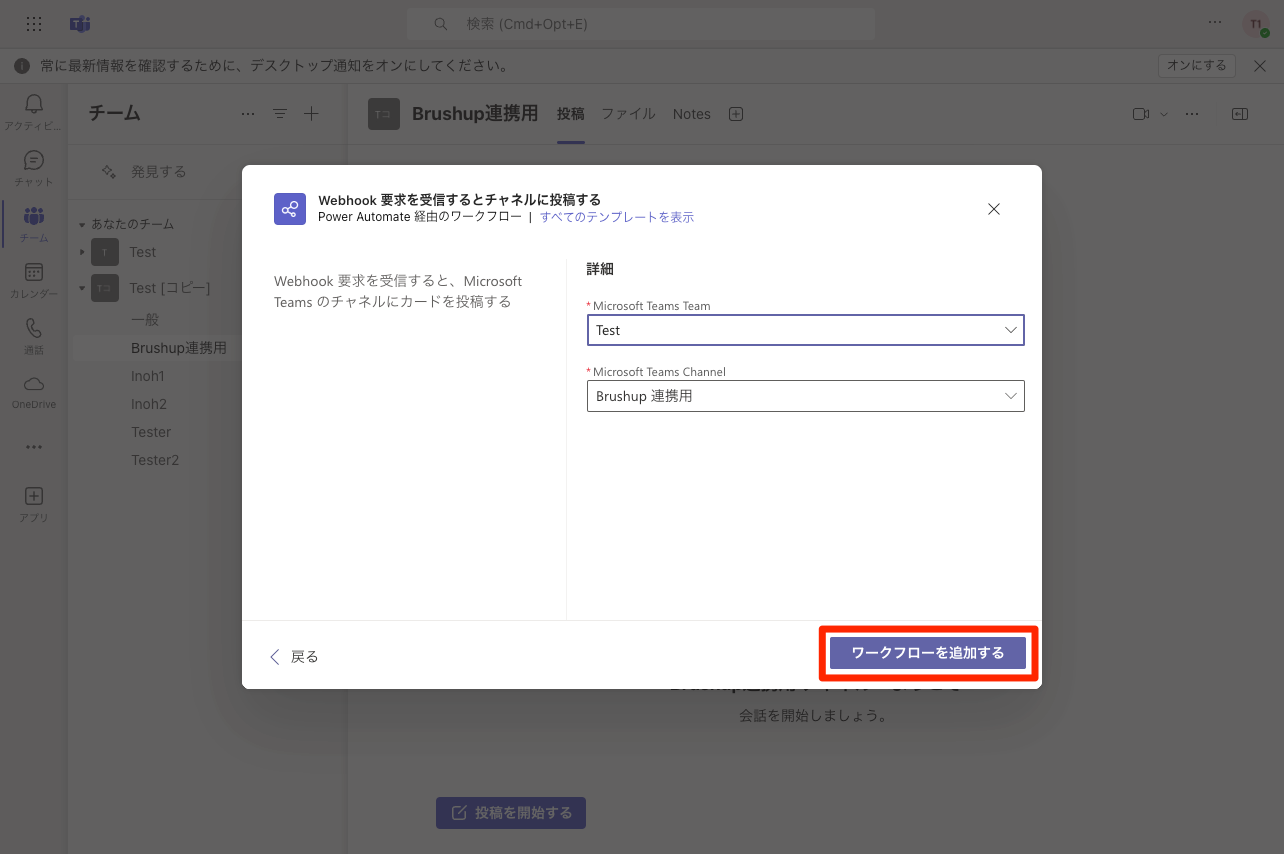Click the add tab plus icon

tap(736, 114)
